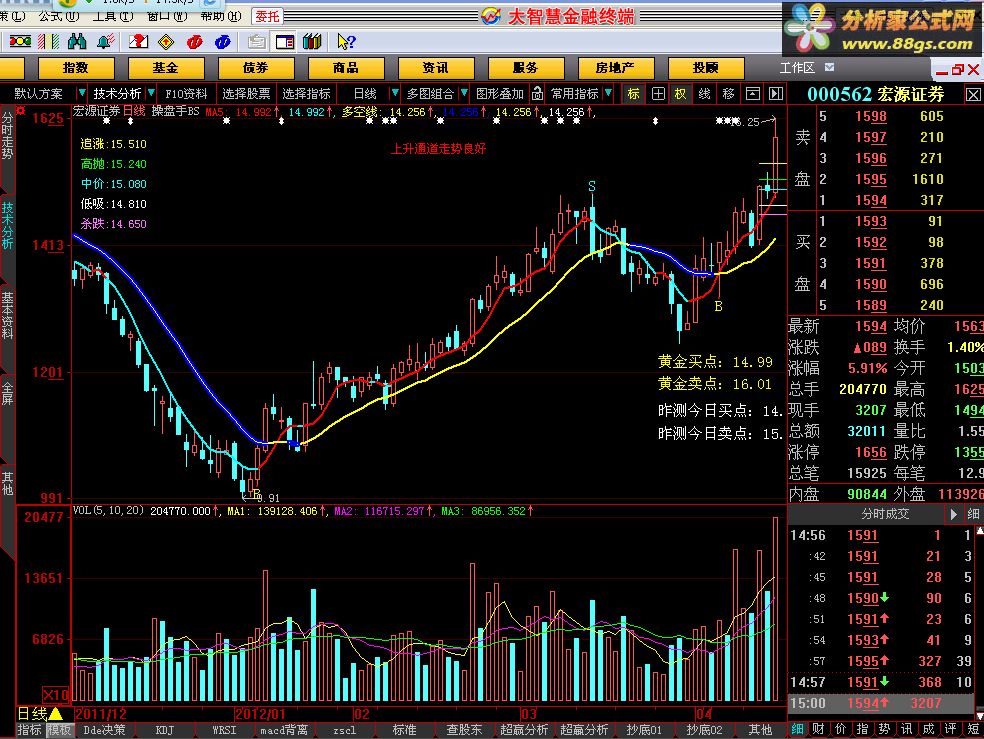The height and width of the screenshot is (739, 984).
Task: Click the 图形叠加 button
Action: click(500, 93)
